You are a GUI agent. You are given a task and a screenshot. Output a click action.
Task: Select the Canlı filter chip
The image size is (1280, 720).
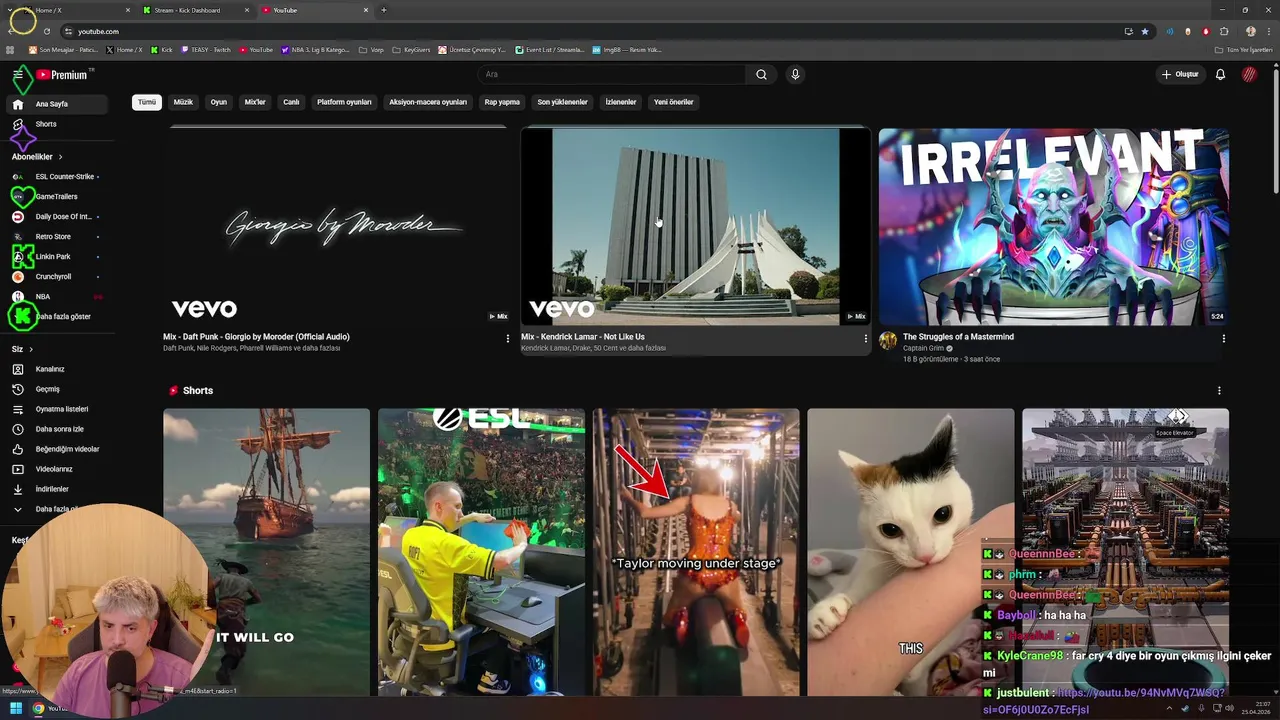point(291,102)
